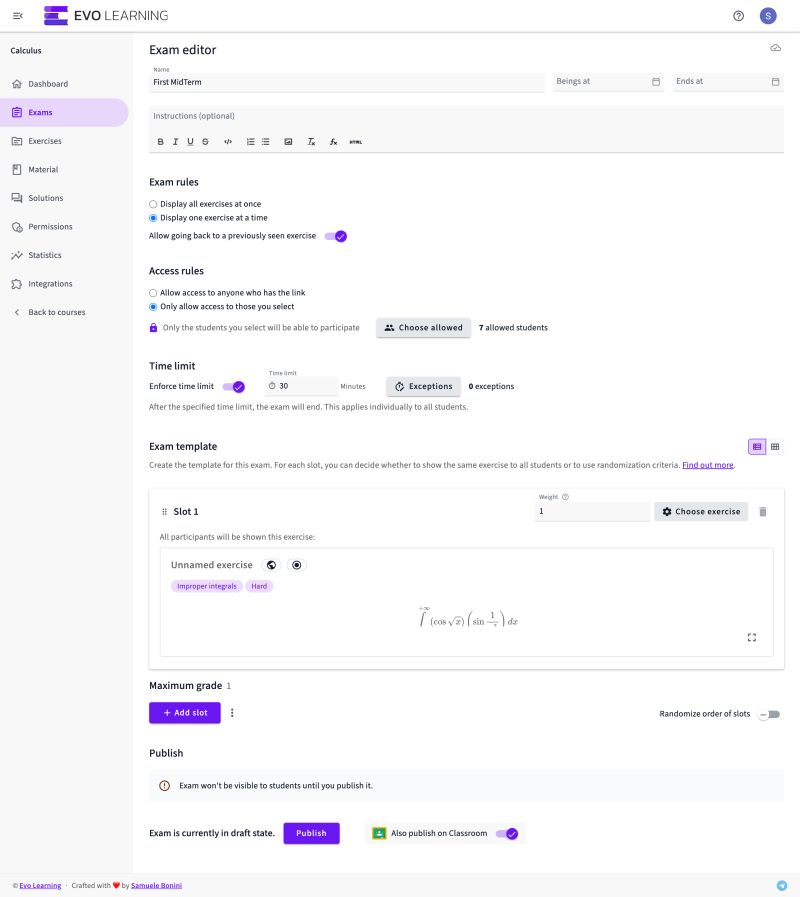Open the Beings at date picker
The image size is (800, 897).
click(655, 81)
